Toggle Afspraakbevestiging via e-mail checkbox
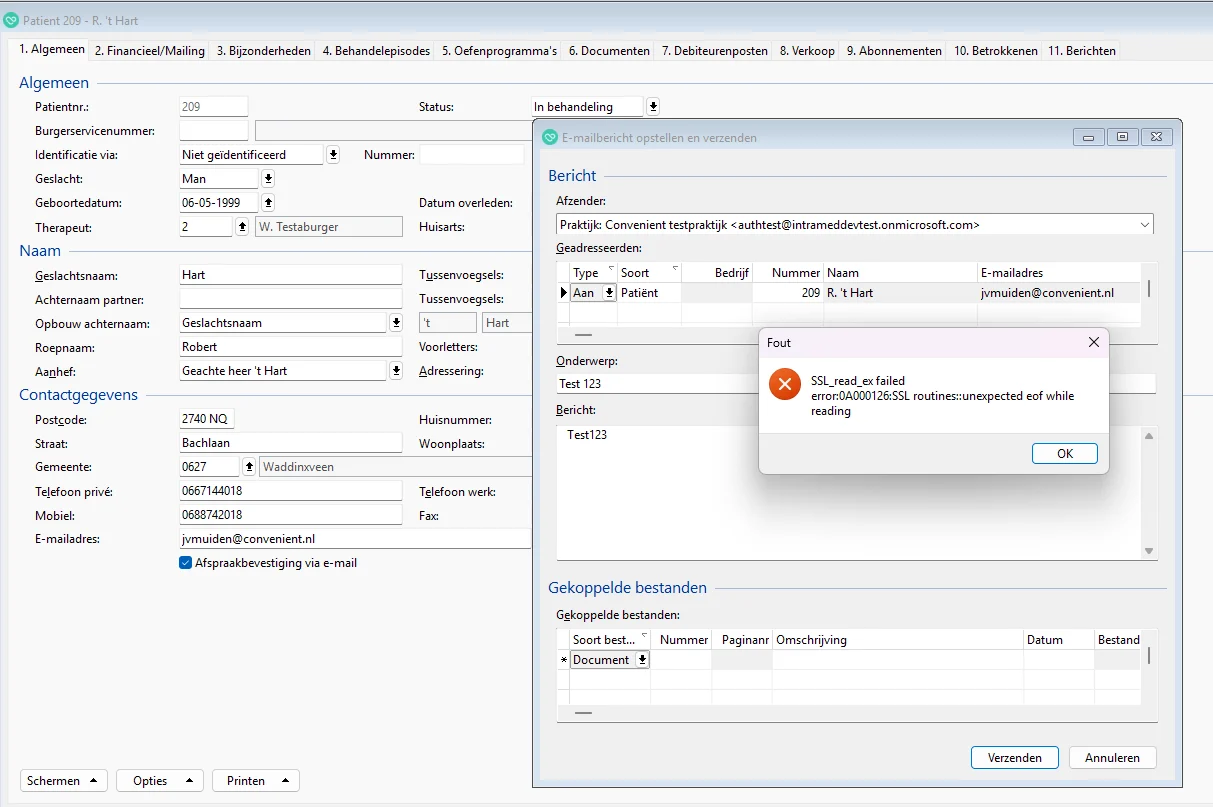This screenshot has height=807, width=1213. [x=185, y=563]
